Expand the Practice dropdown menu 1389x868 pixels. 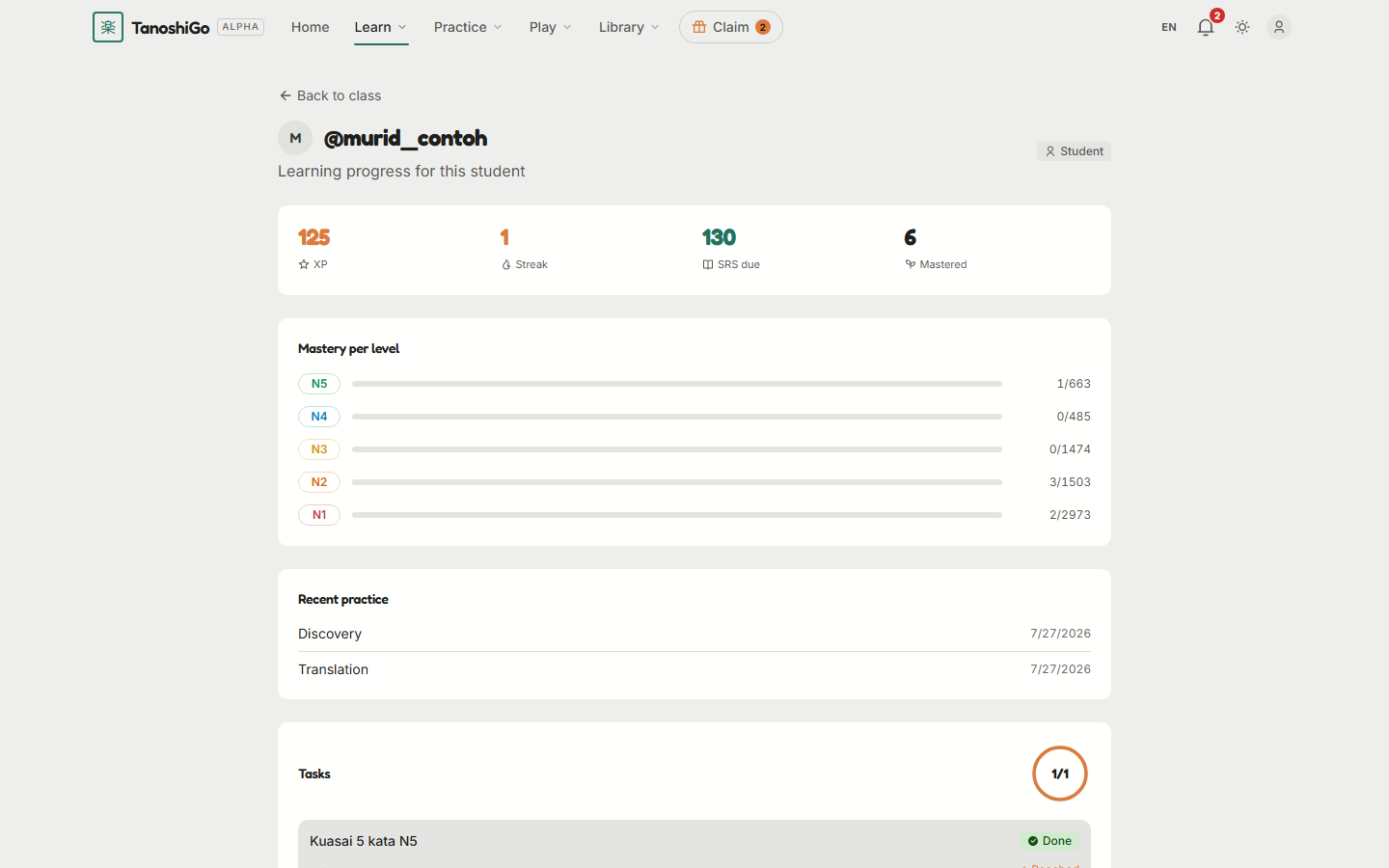468,27
